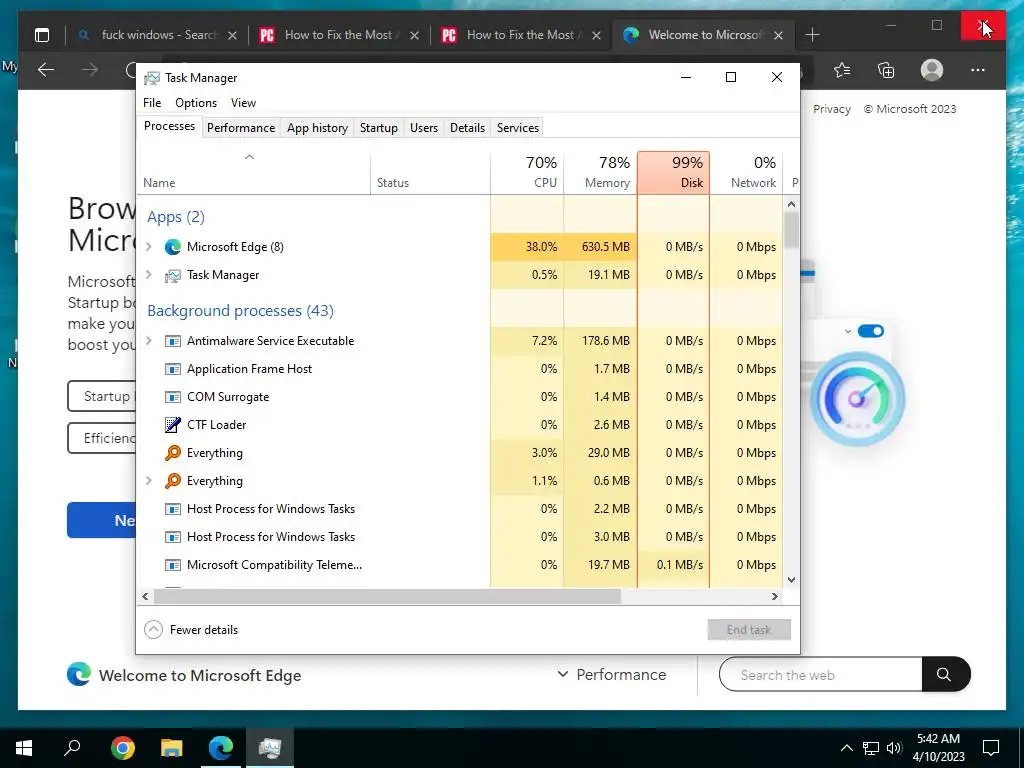Close the Welcome to Microsoft Edge tab
Viewport: 1024px width, 768px height.
click(778, 36)
